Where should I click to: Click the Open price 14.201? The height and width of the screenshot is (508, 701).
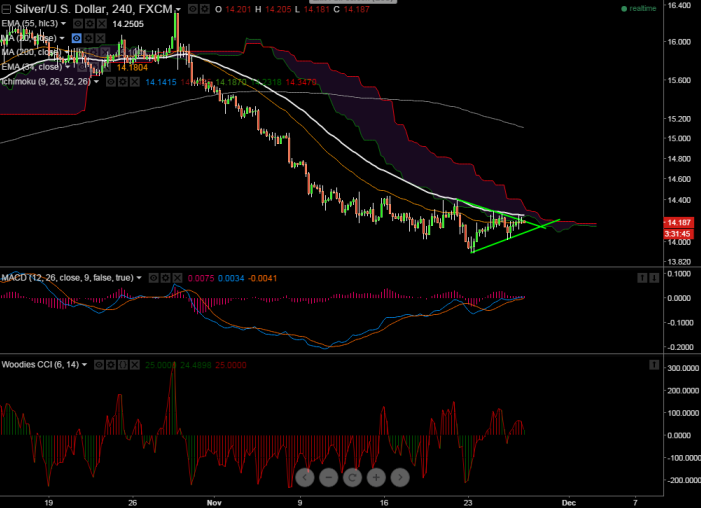click(237, 9)
